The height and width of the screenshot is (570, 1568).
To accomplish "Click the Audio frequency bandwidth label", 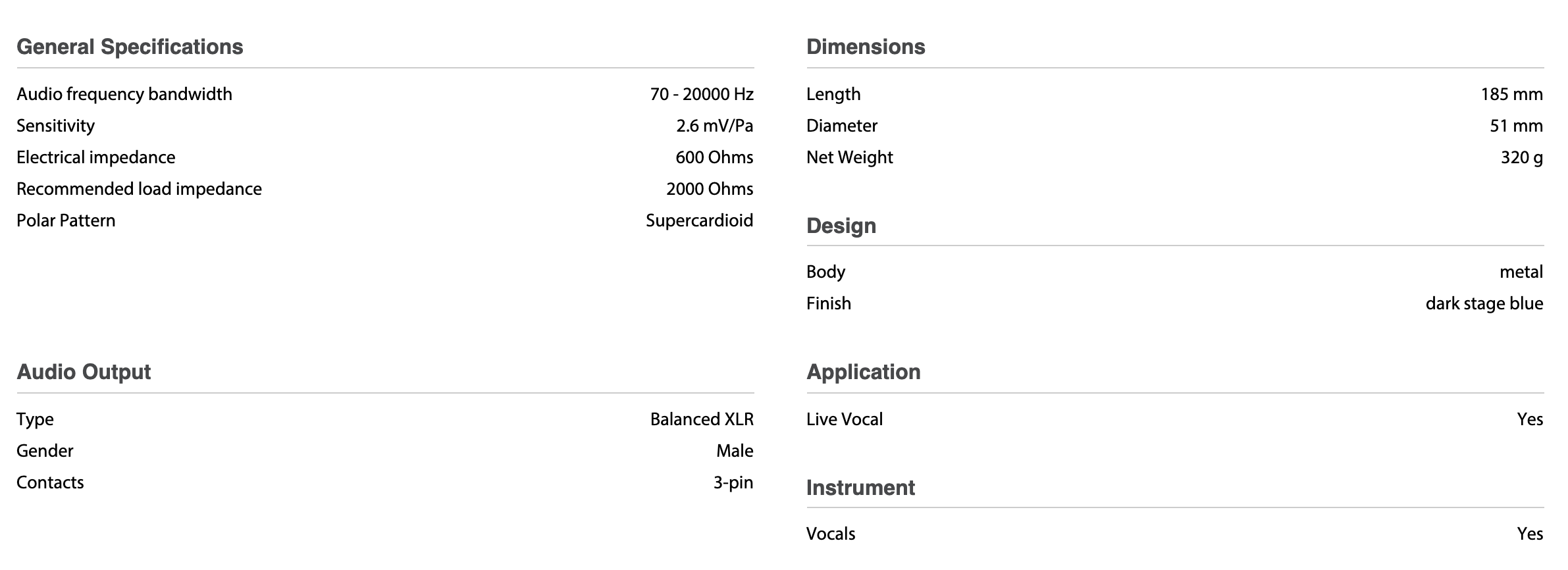I will (x=124, y=94).
